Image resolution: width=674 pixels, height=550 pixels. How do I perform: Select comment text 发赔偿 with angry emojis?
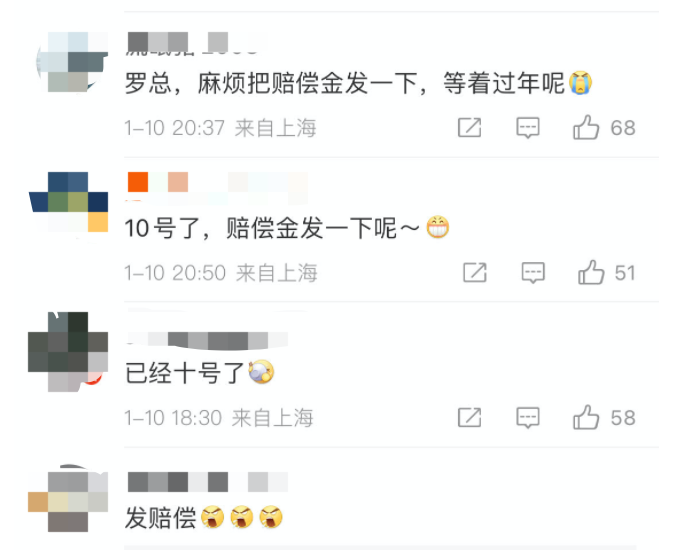tap(204, 517)
